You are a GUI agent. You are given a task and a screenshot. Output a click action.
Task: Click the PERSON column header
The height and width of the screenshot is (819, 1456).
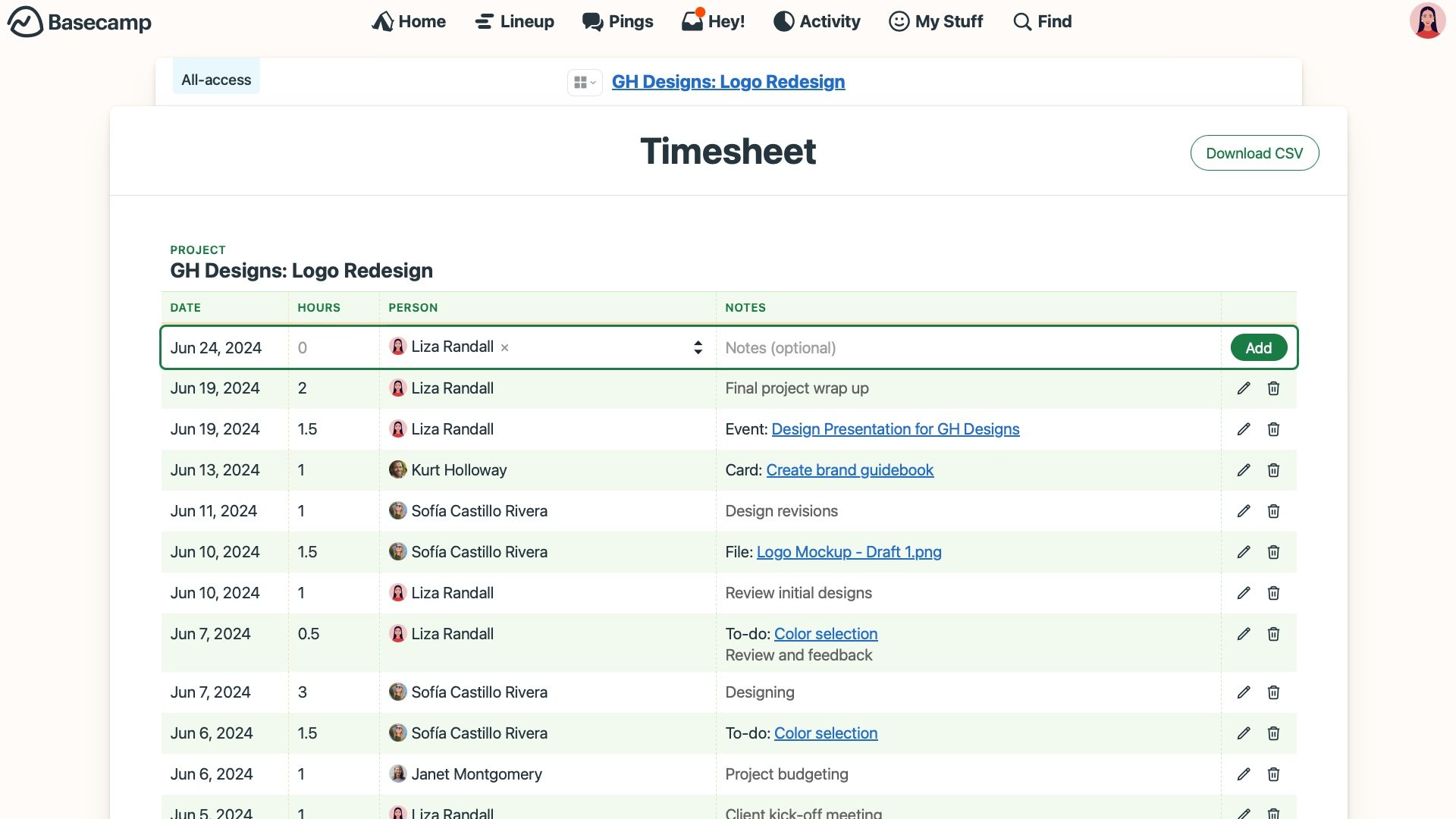[x=413, y=308]
